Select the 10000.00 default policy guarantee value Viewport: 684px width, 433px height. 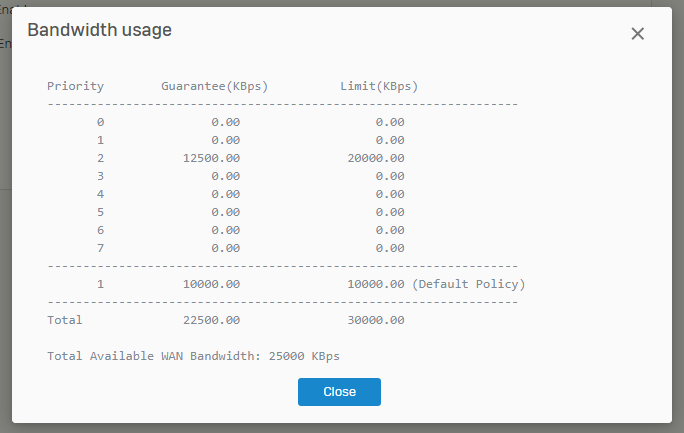211,284
